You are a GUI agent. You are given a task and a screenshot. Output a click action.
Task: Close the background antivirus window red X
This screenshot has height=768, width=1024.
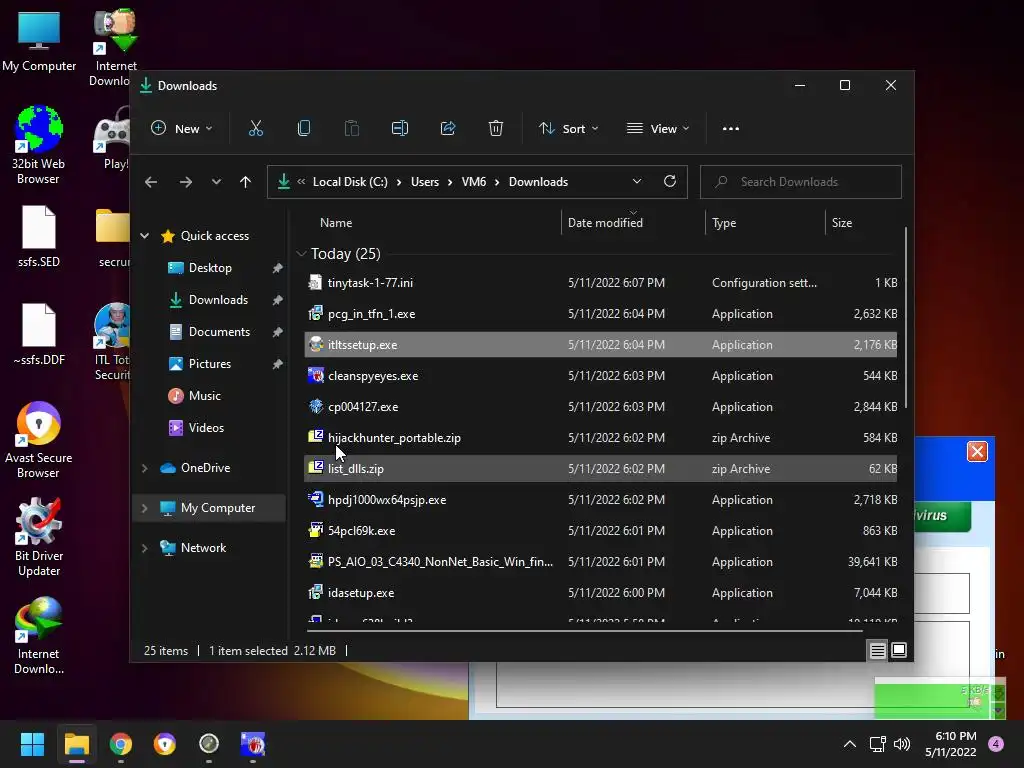(x=977, y=451)
